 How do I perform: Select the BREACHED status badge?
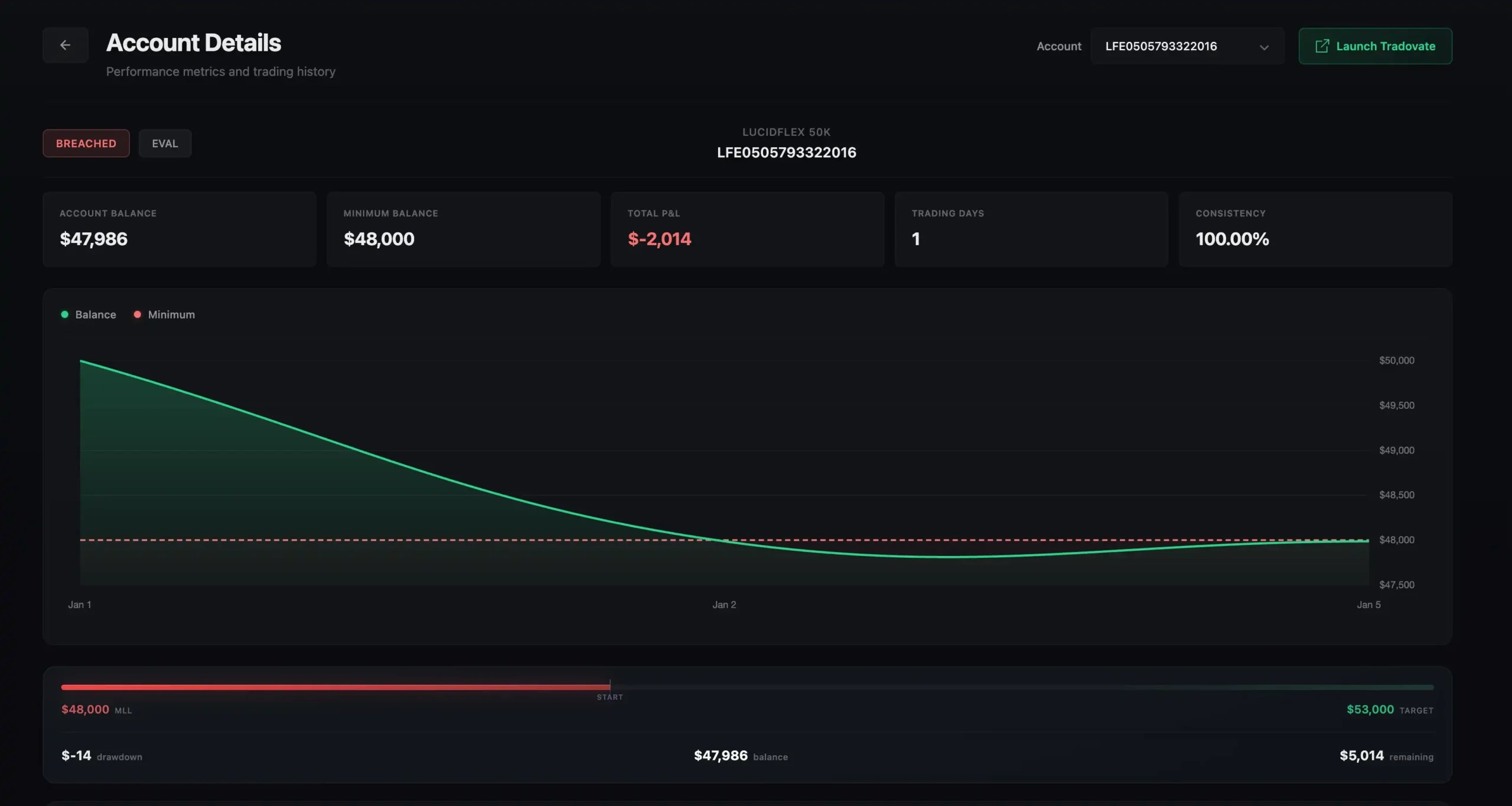pyautogui.click(x=86, y=143)
